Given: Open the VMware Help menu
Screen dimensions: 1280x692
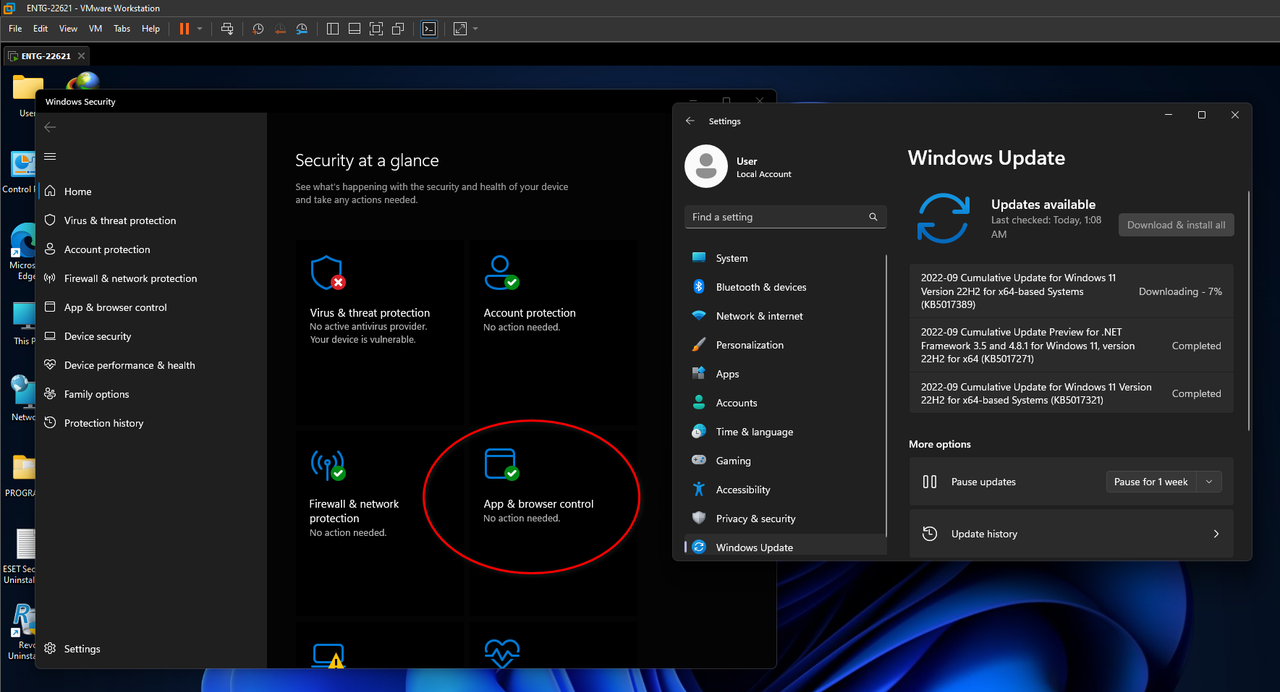Looking at the screenshot, I should pyautogui.click(x=151, y=29).
